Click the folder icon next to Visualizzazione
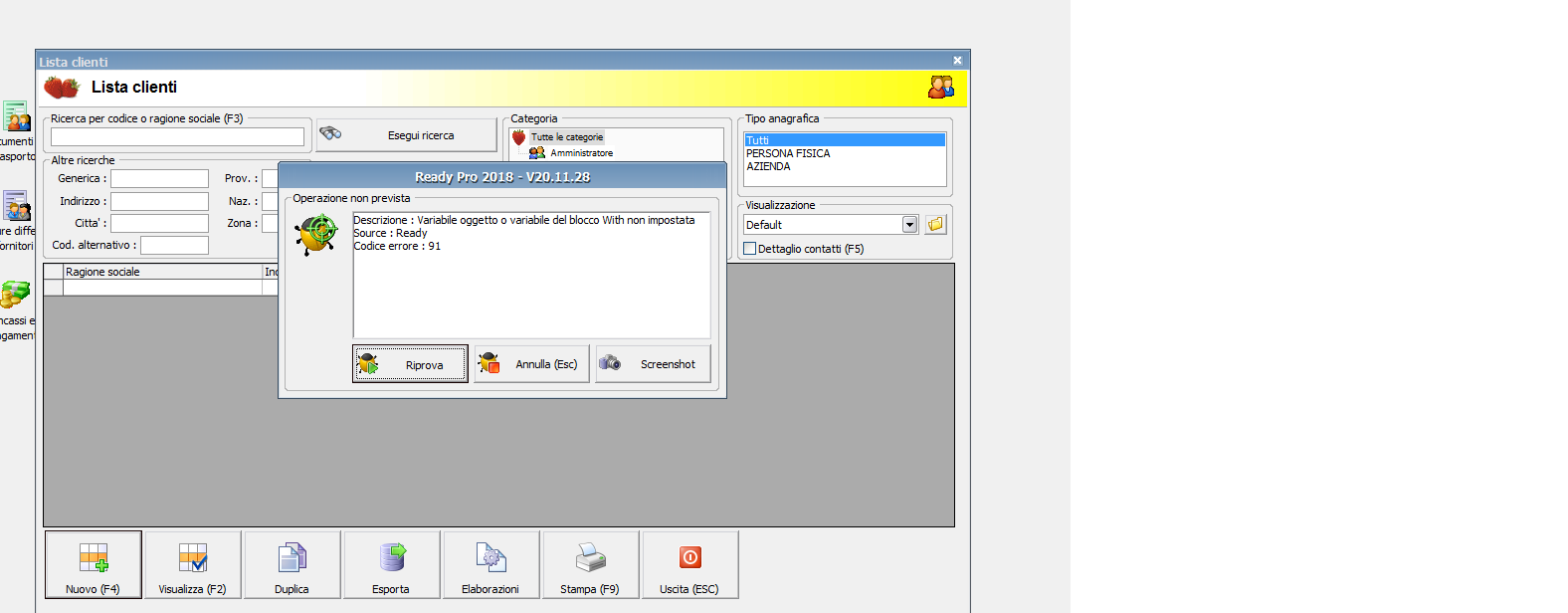Image resolution: width=1568 pixels, height=613 pixels. coord(935,224)
